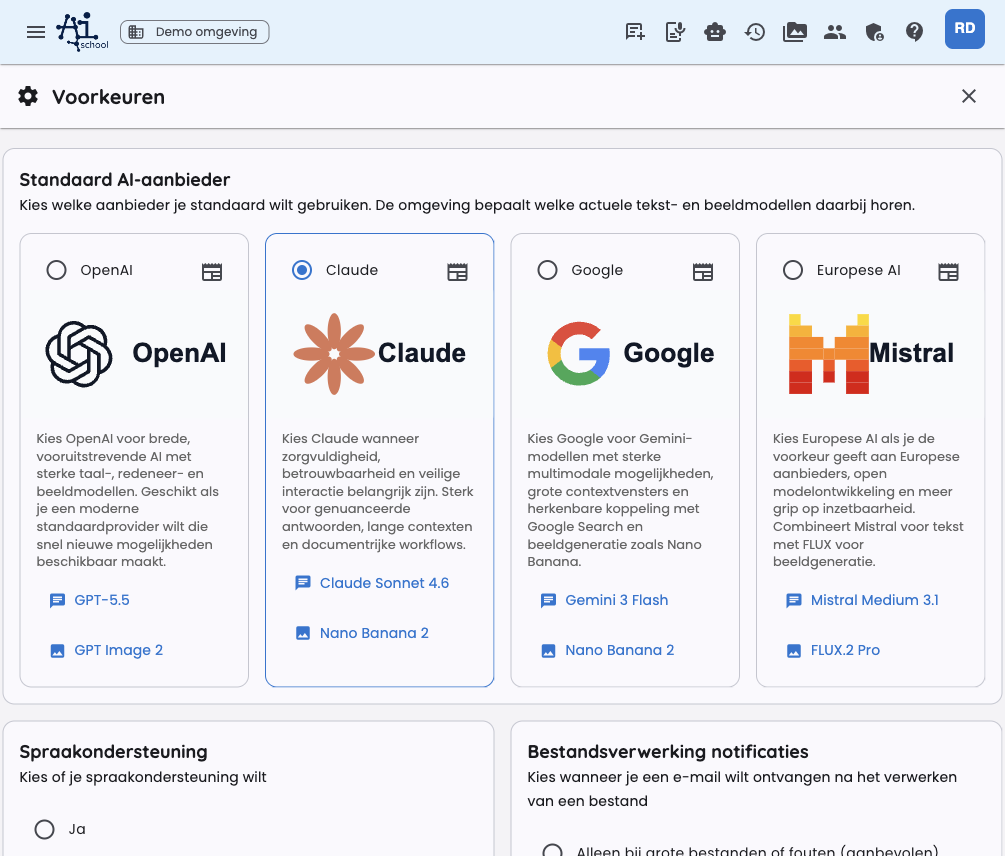Click chat icon beside Gemini 3 Flash
Screen dimensions: 1005x856
point(549,600)
